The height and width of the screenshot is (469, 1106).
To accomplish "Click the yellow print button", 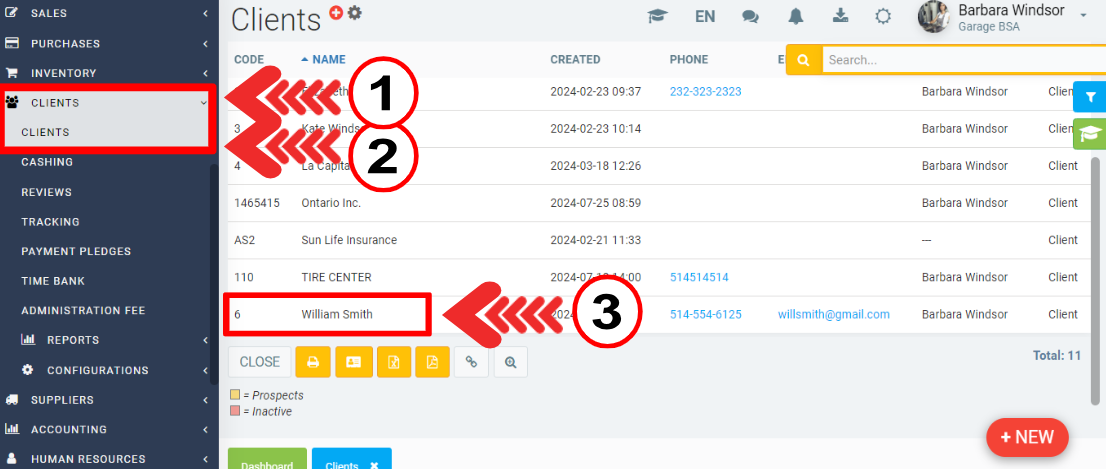I will point(312,362).
